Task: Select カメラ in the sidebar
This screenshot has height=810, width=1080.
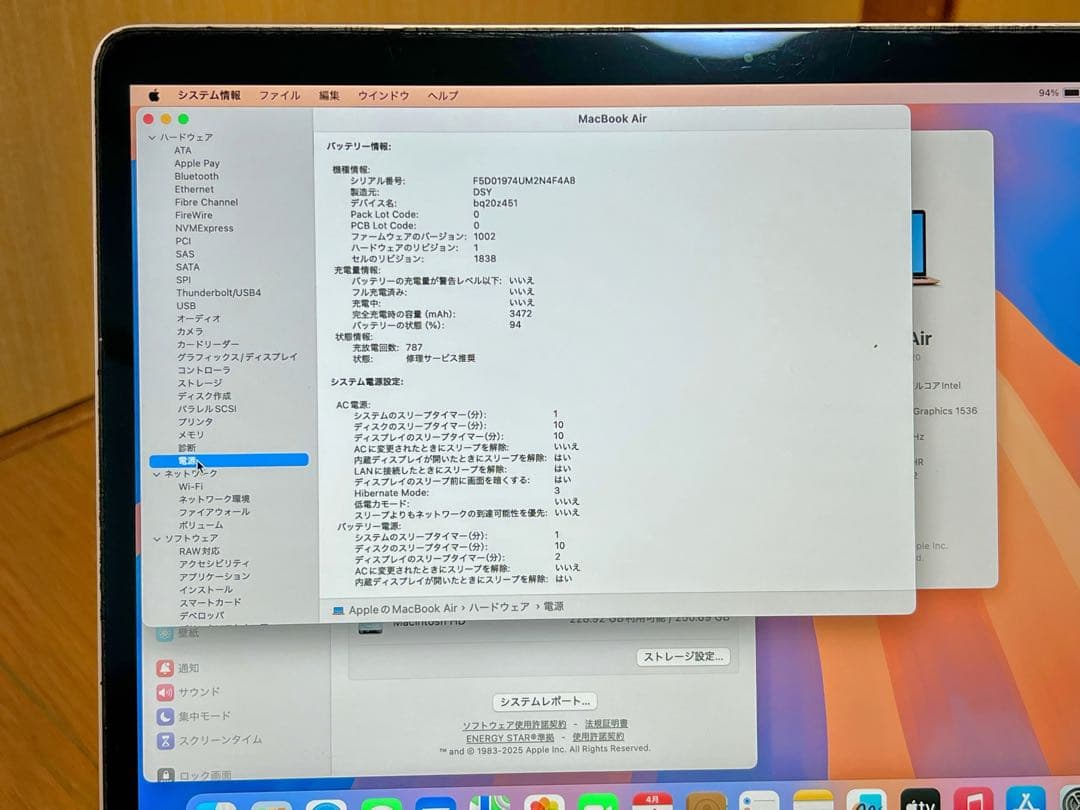Action: coord(190,332)
